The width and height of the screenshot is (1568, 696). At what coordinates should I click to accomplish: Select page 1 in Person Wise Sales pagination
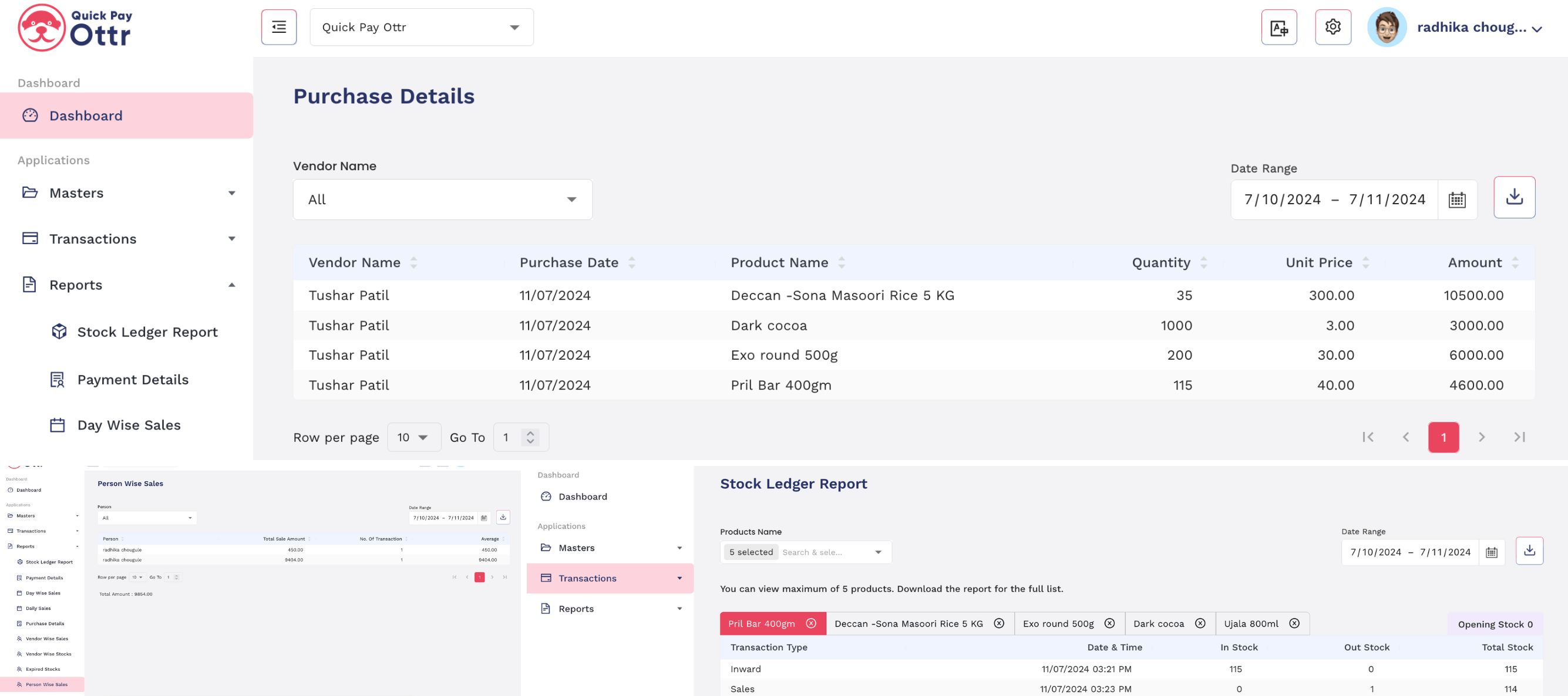click(480, 577)
